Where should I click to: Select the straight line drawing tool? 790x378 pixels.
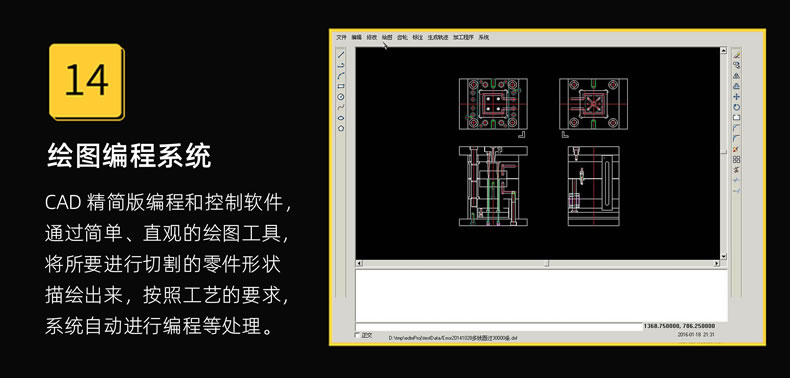pyautogui.click(x=341, y=55)
